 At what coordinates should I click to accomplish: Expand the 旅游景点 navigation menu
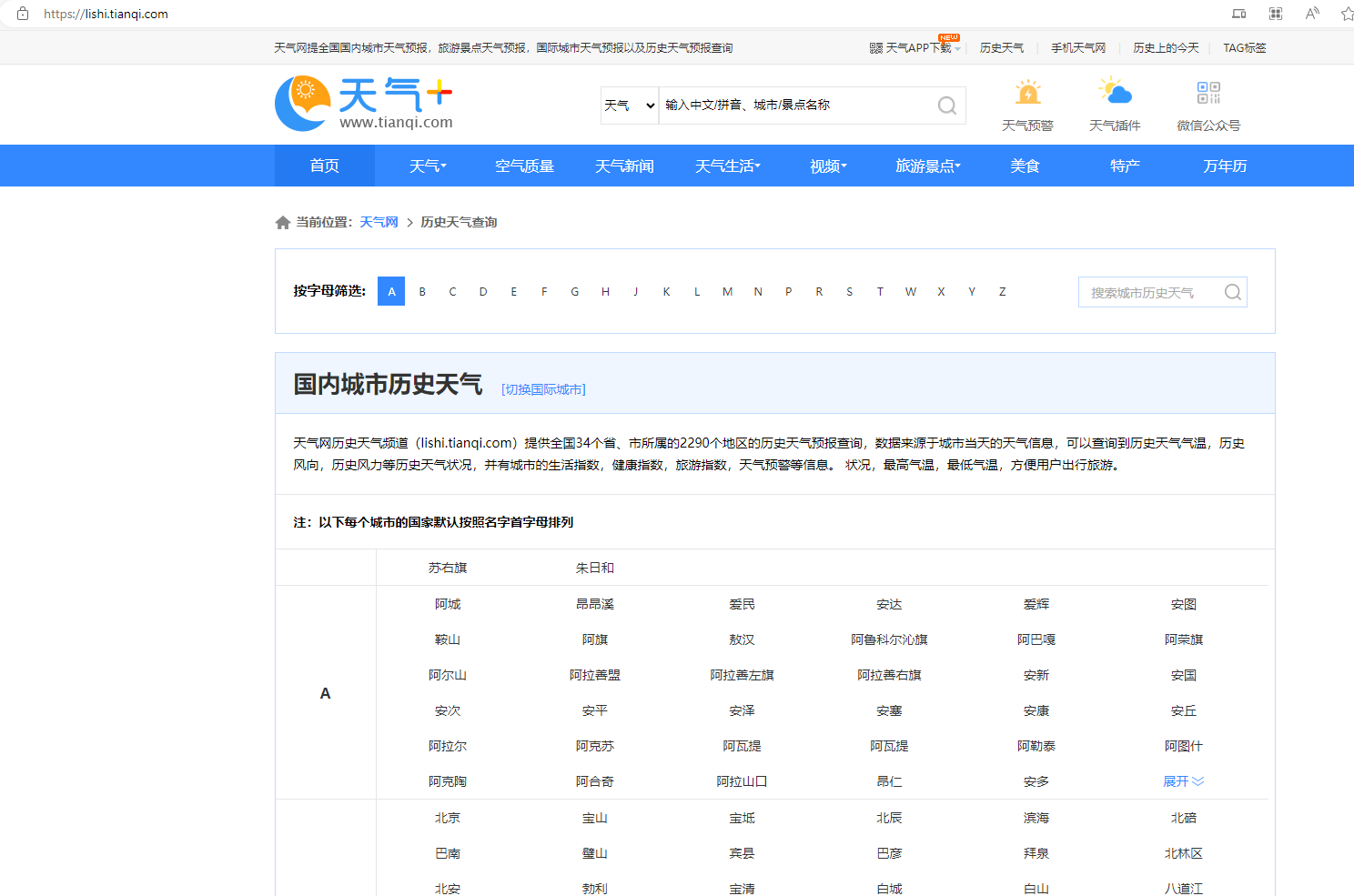[928, 166]
